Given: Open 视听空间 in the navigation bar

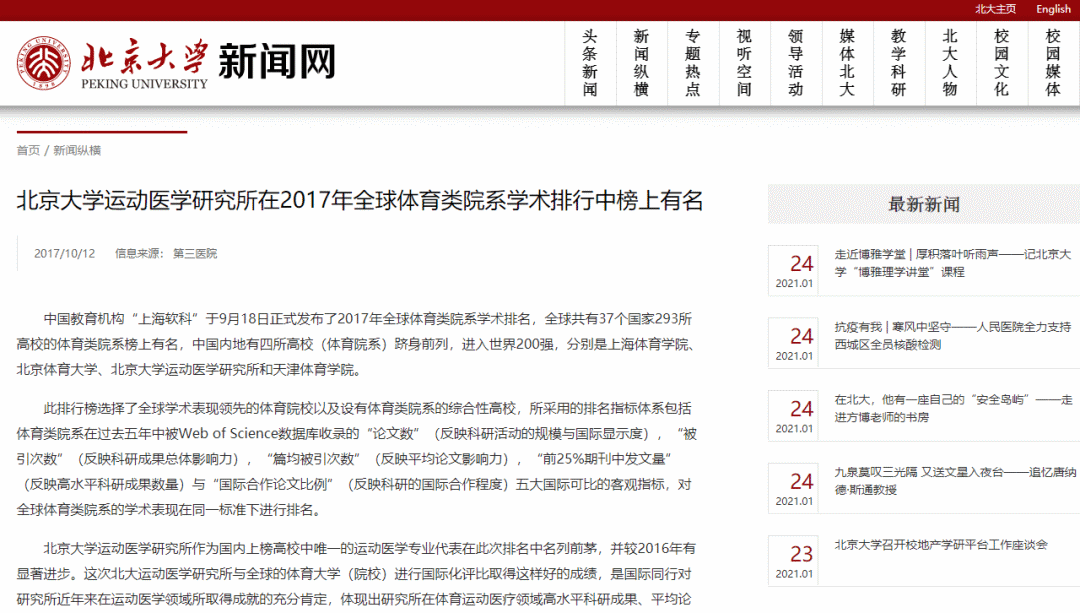Looking at the screenshot, I should [x=745, y=63].
